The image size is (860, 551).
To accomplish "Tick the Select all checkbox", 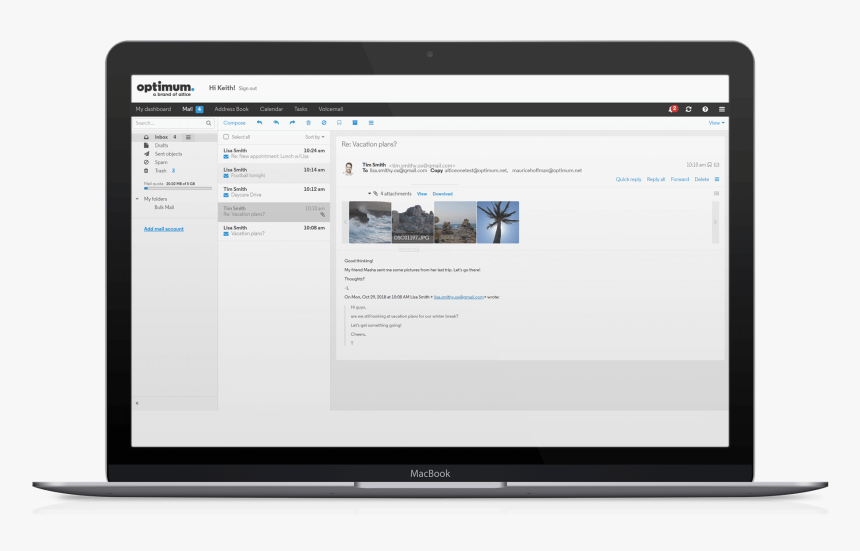I will 226,137.
